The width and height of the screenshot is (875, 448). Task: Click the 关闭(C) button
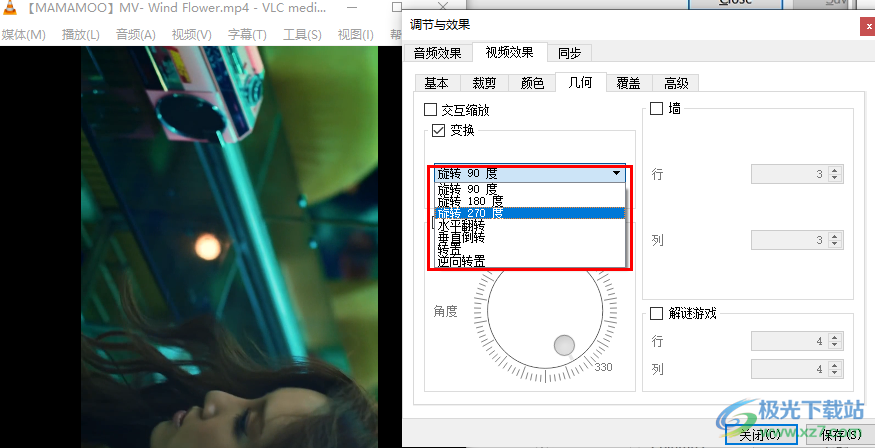click(x=761, y=435)
